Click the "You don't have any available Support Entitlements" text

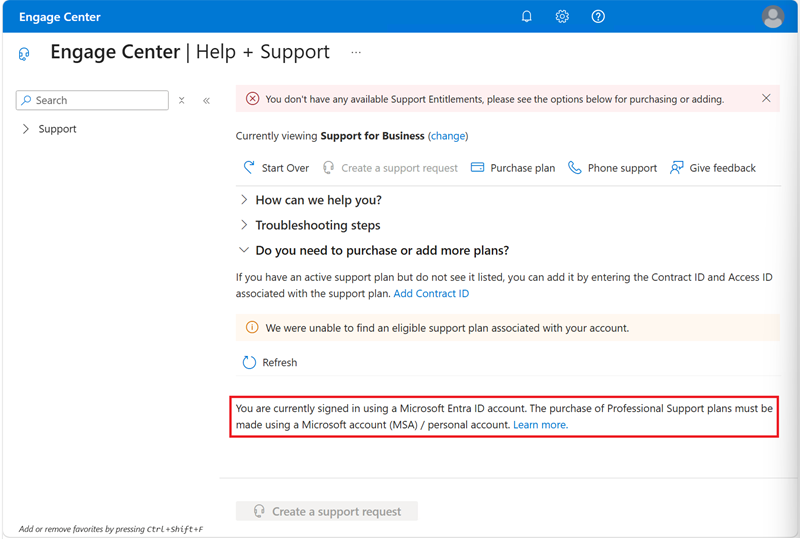[494, 99]
